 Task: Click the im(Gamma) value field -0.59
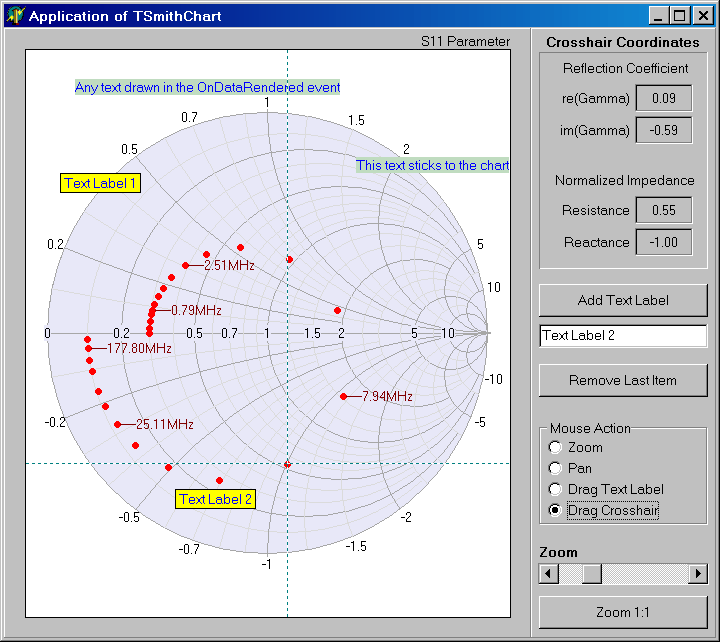tap(664, 130)
